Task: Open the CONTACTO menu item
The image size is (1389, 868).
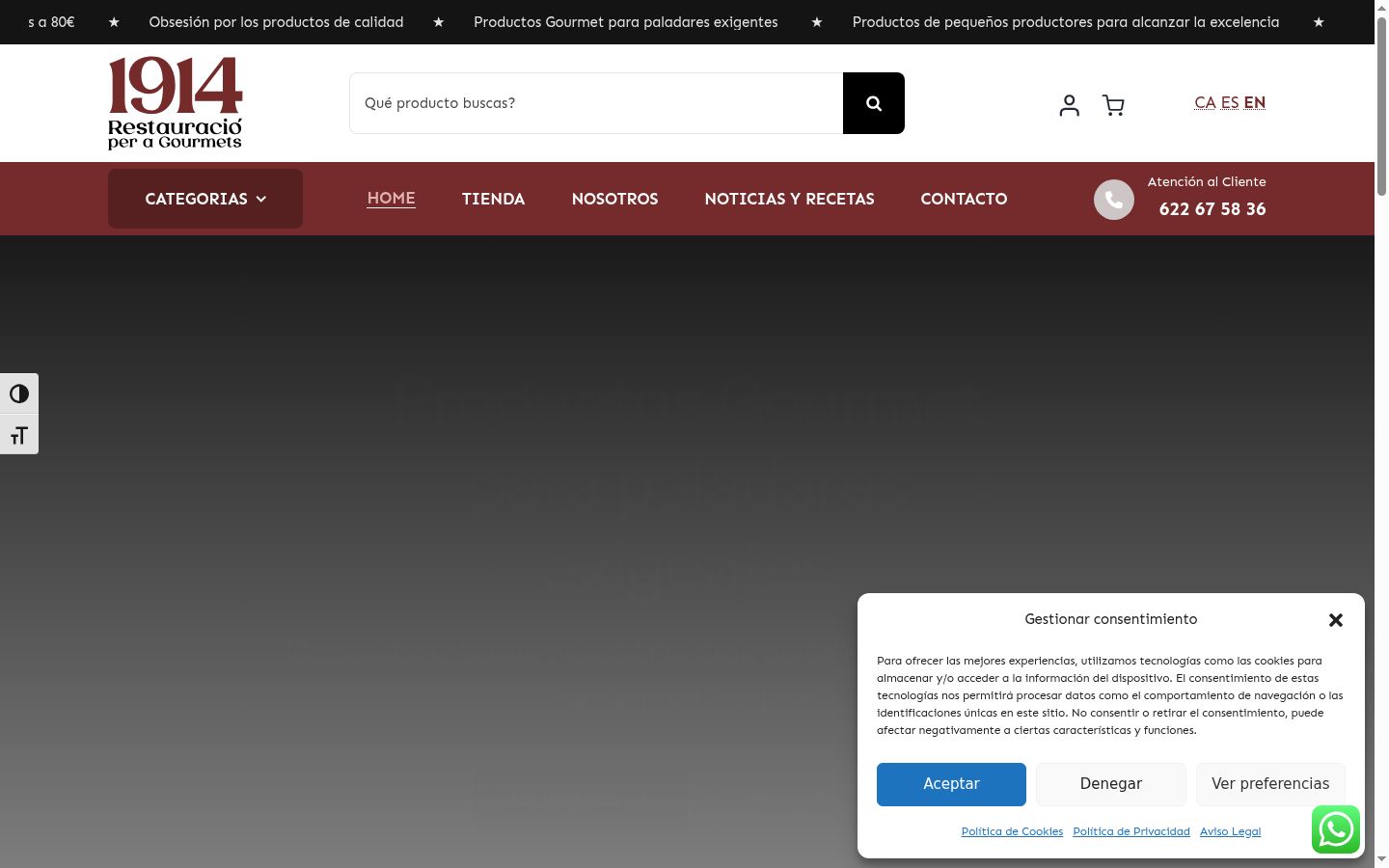Action: point(964,199)
